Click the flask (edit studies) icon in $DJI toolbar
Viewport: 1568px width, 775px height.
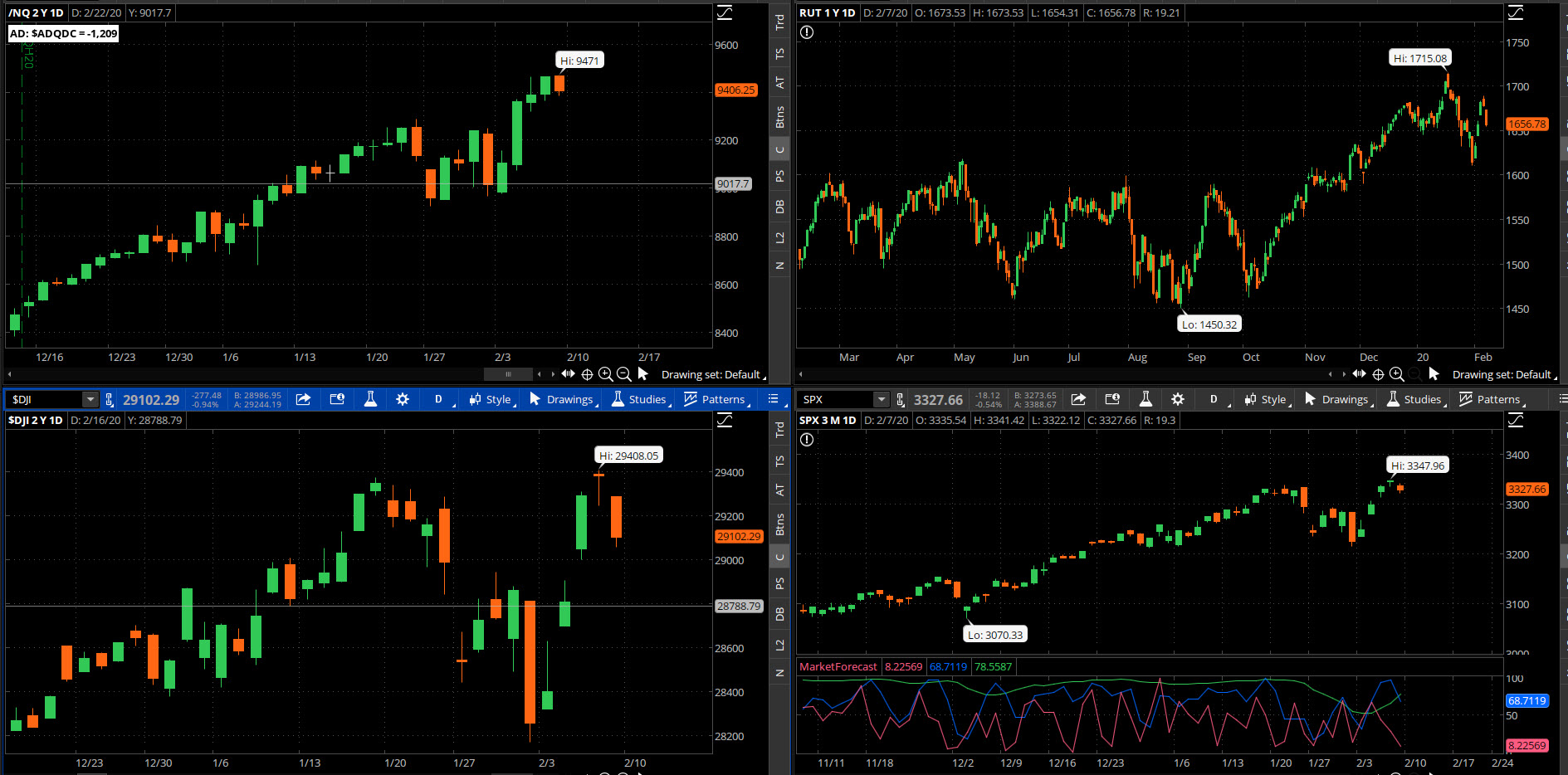[370, 399]
